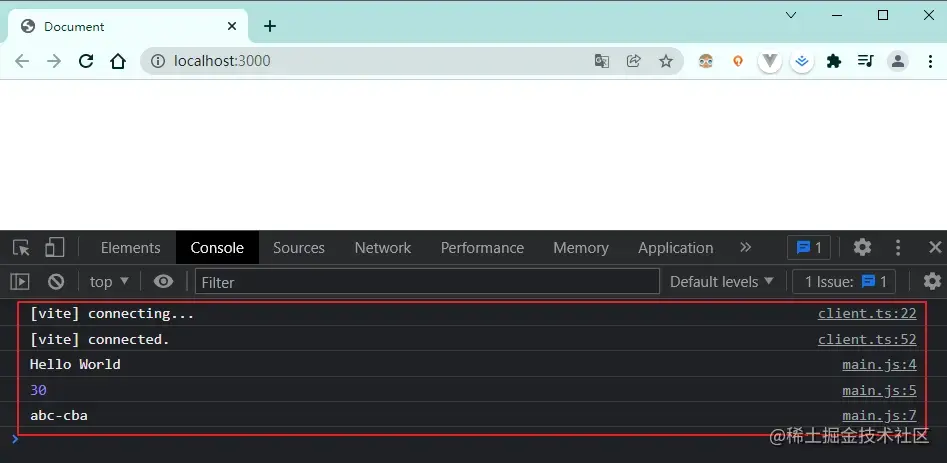The height and width of the screenshot is (463, 947).
Task: Bookmark this tab with the star
Action: click(x=666, y=61)
